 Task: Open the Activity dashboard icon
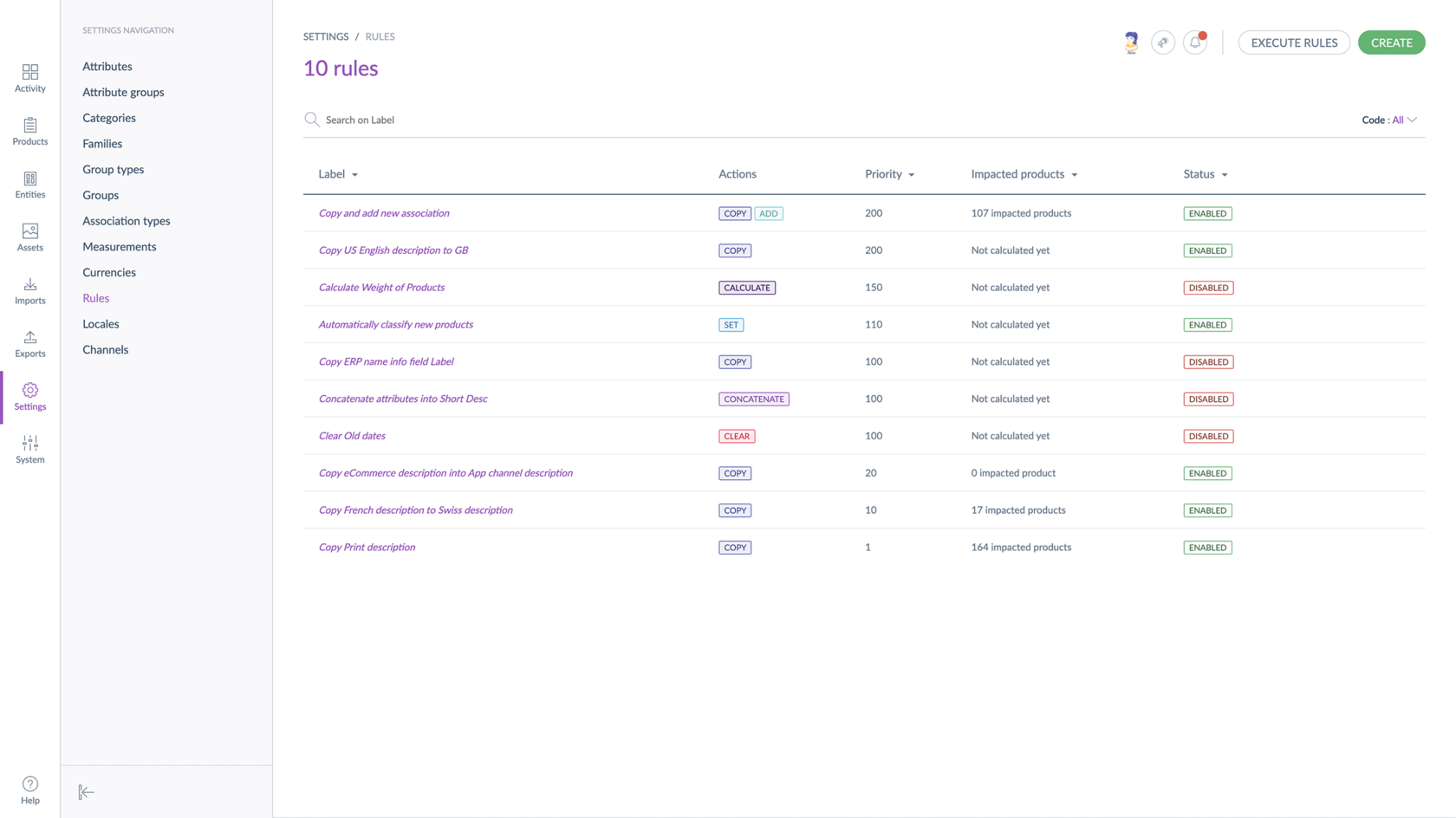click(x=29, y=77)
